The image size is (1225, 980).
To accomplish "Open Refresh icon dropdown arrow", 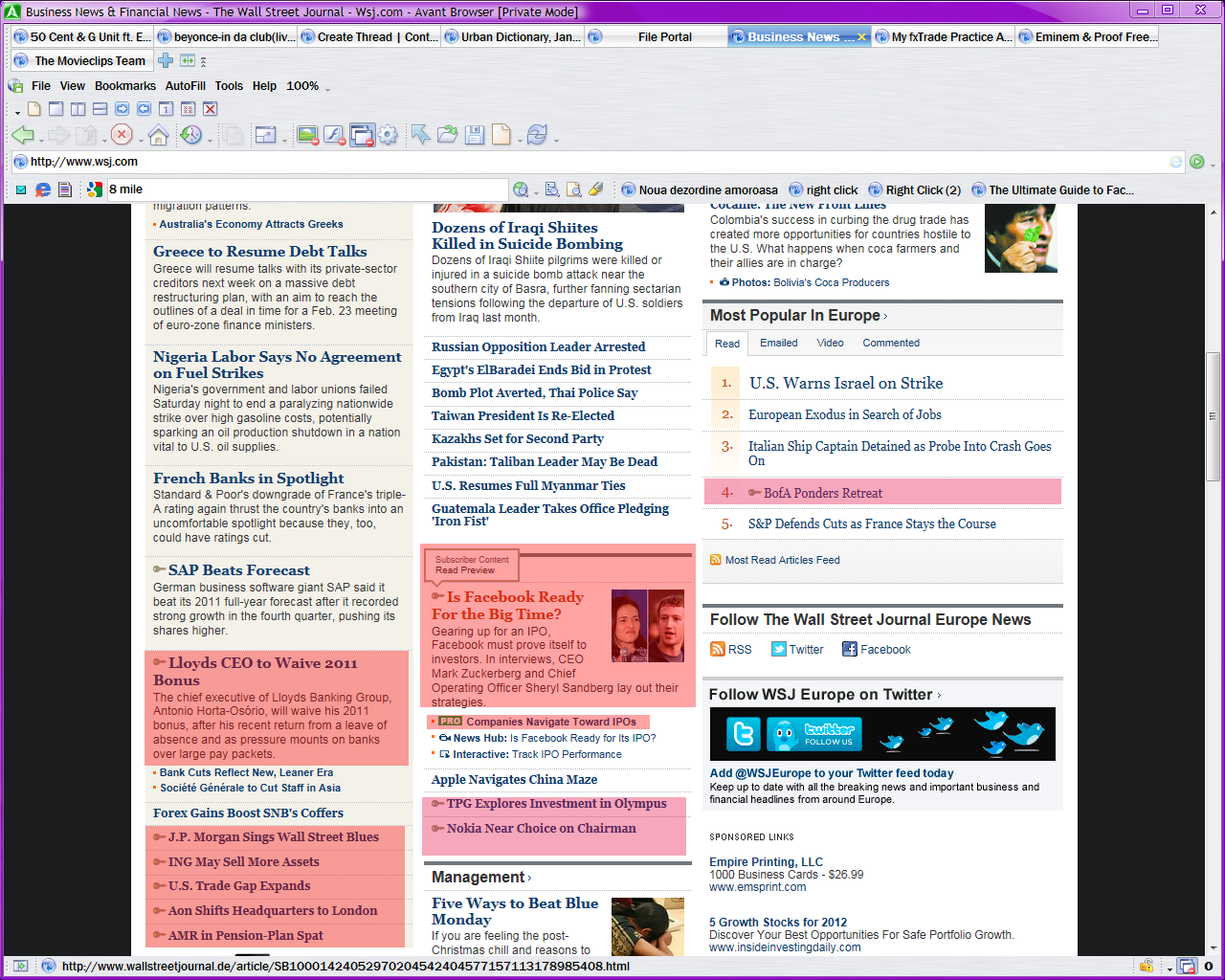I will [555, 141].
